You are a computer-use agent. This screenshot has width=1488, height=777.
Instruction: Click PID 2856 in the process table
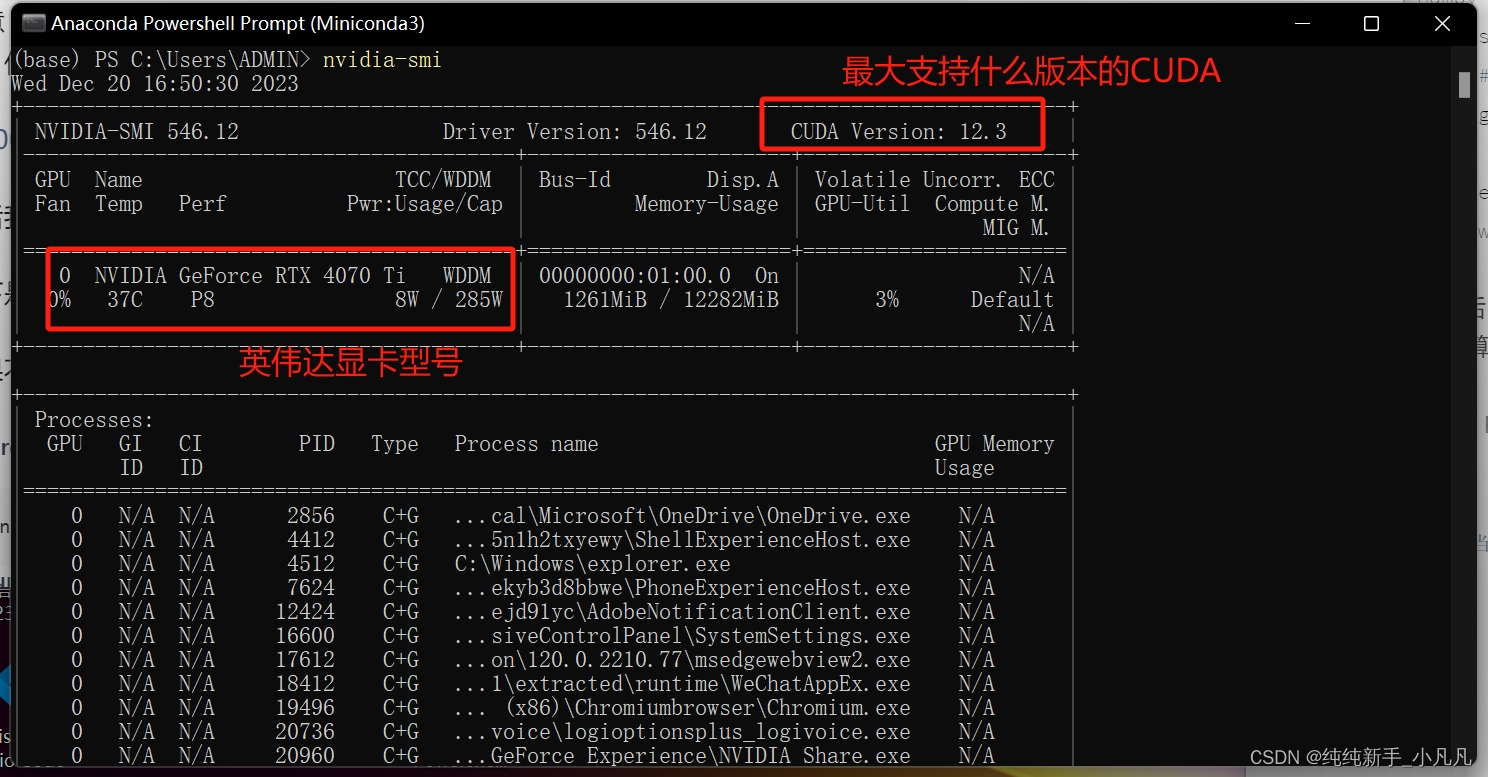pos(311,516)
